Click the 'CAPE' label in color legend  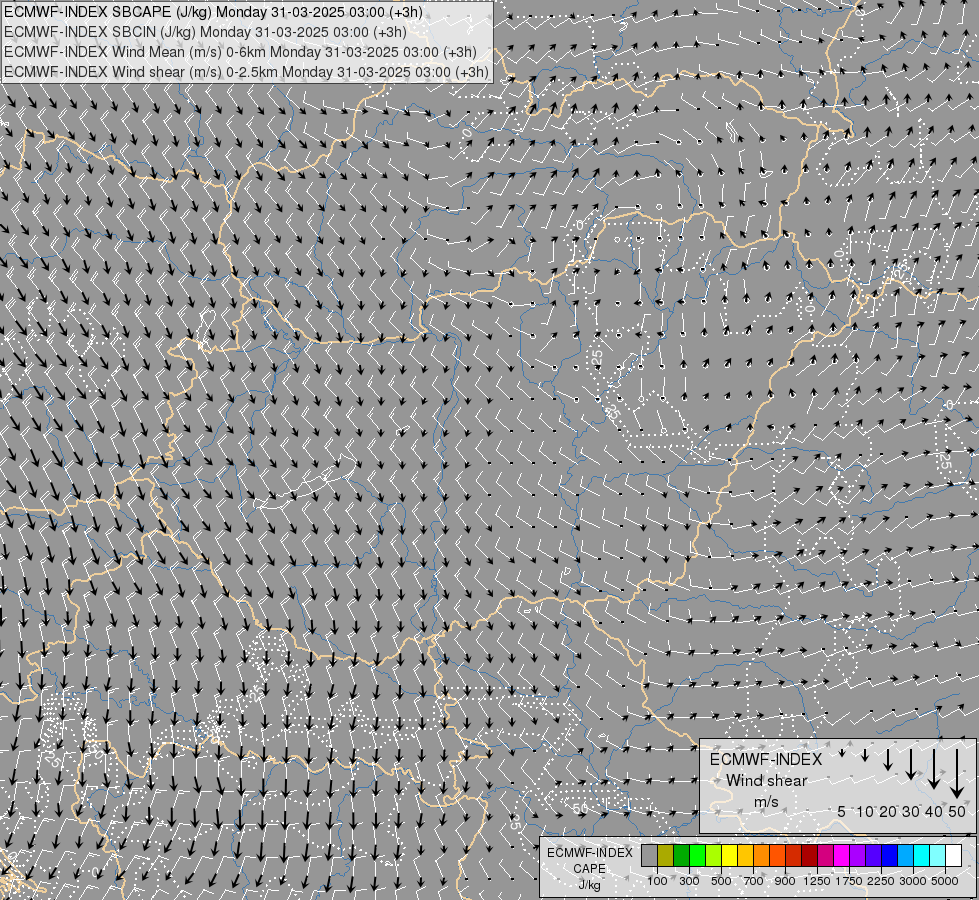[590, 869]
